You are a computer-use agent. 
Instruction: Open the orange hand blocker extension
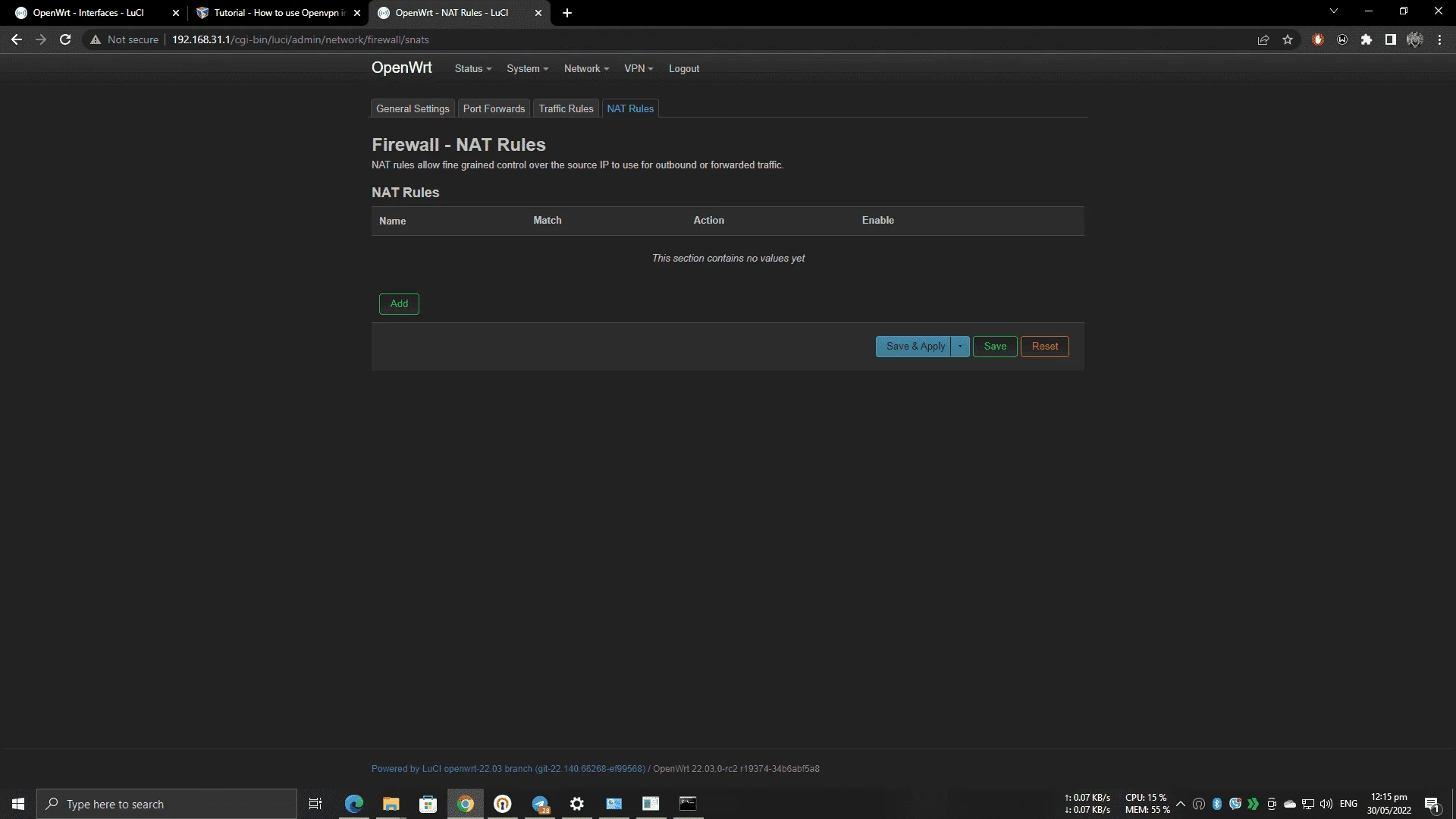1318,39
